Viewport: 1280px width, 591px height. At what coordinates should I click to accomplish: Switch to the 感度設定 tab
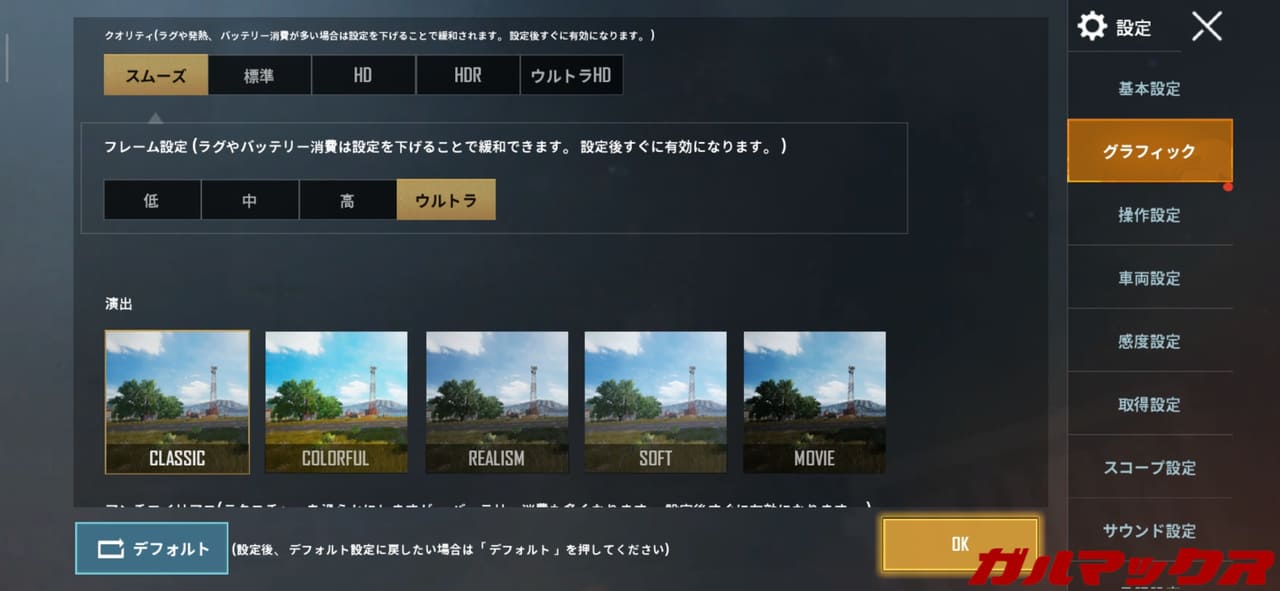[1149, 341]
